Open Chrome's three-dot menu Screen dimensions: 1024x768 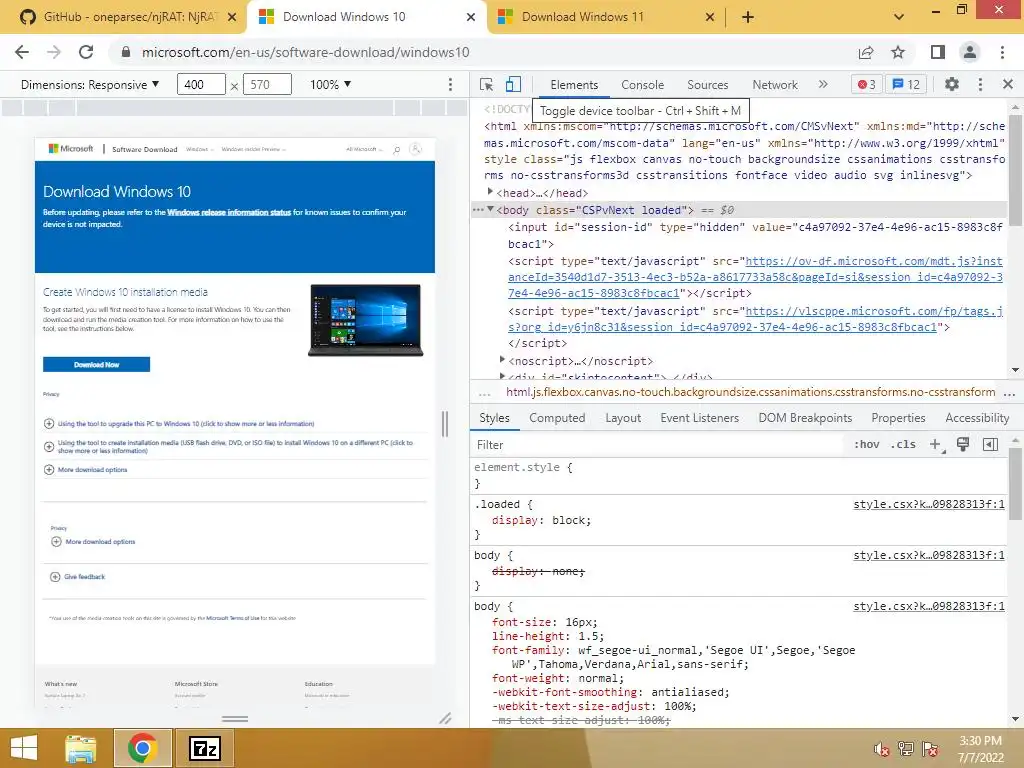point(1002,52)
